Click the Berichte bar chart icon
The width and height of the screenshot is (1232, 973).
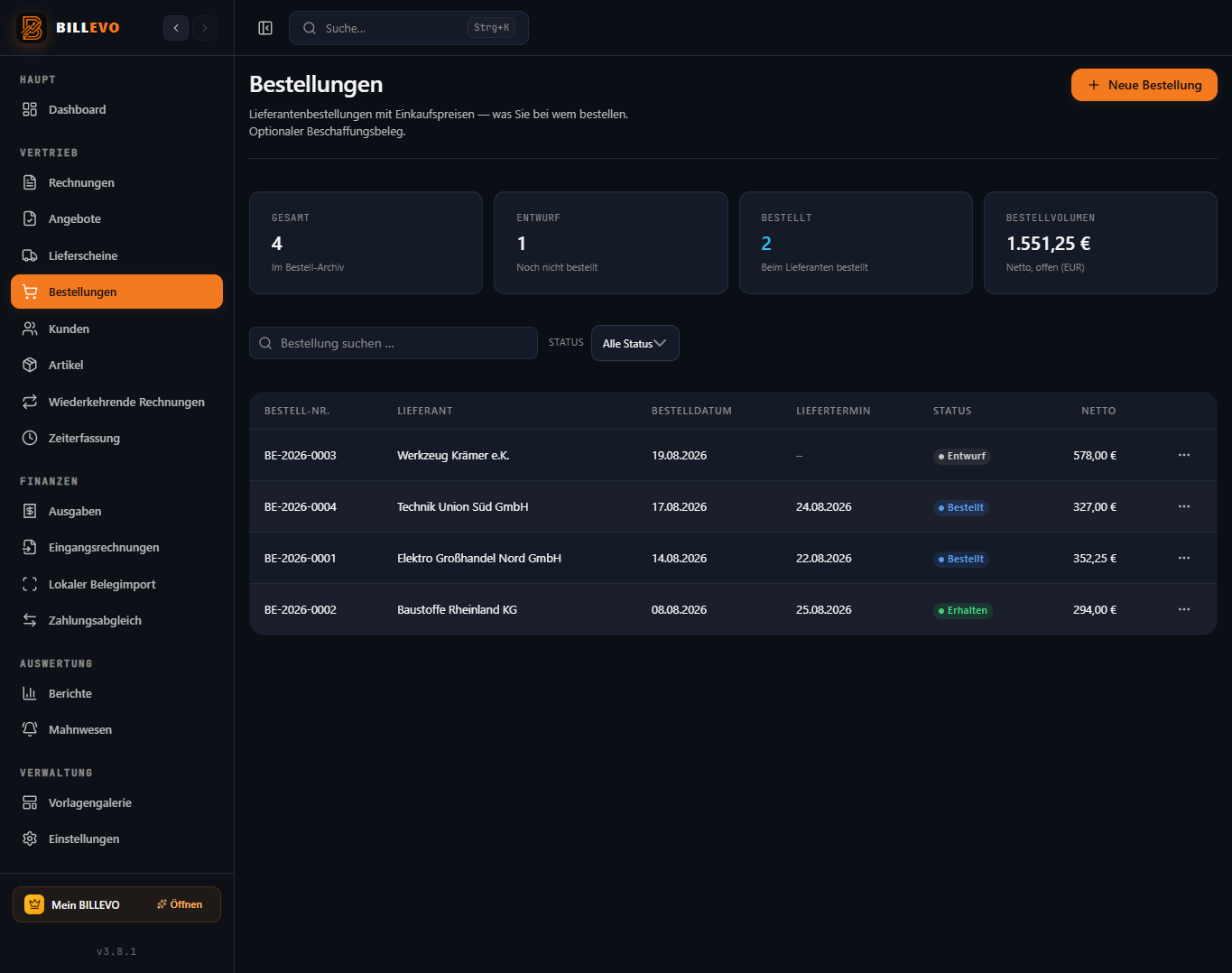(30, 693)
